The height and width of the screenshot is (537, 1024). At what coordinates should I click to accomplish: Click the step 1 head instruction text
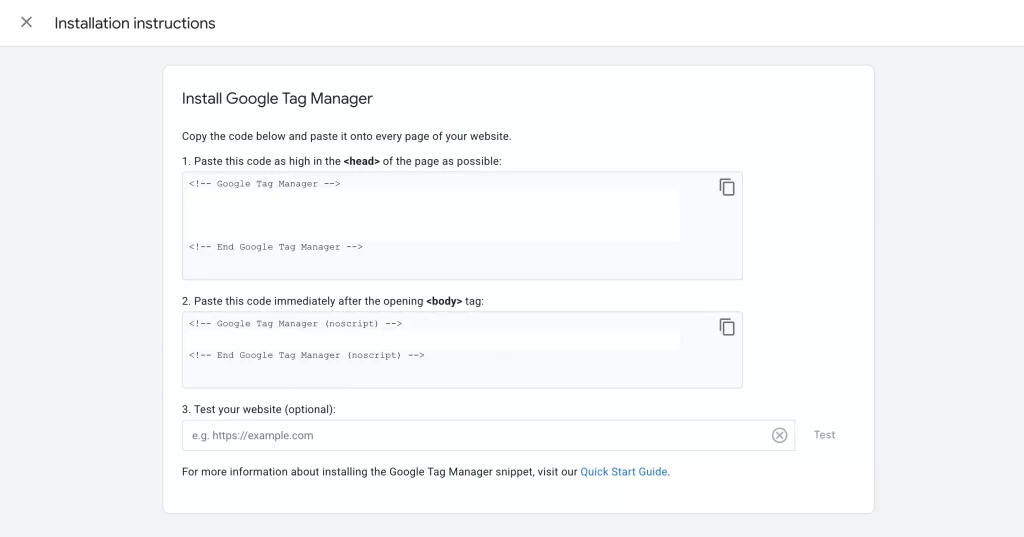[342, 161]
